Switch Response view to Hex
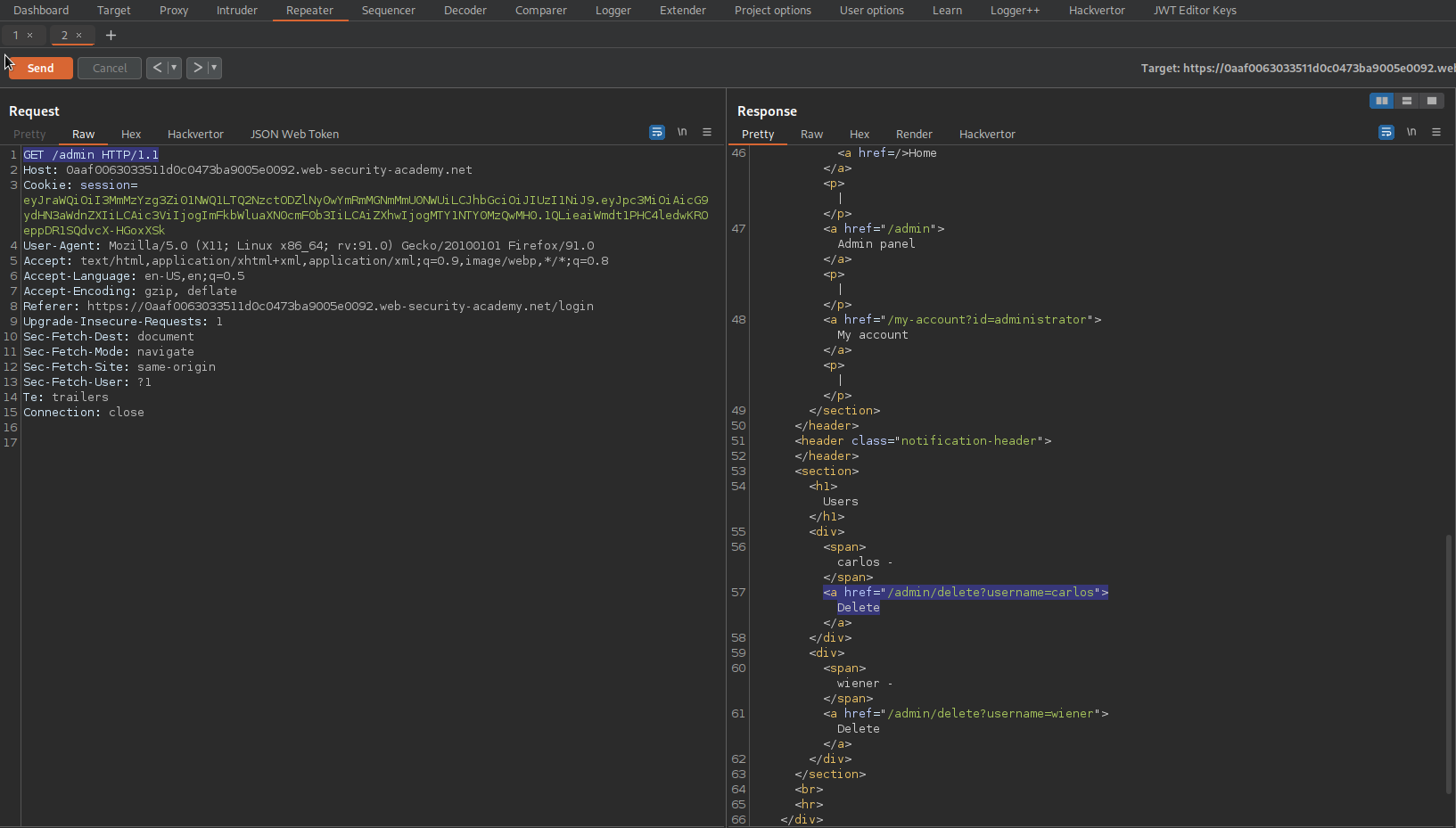This screenshot has width=1456, height=828. click(x=860, y=135)
